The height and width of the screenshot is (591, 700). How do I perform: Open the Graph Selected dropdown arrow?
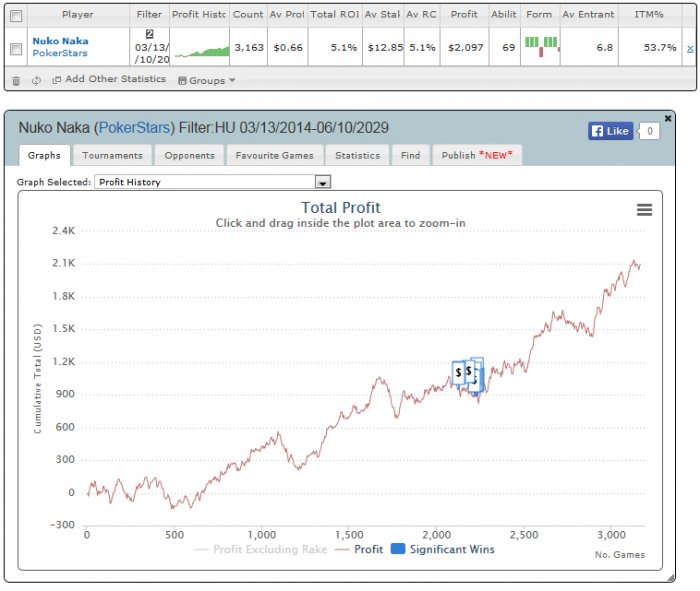pos(323,182)
